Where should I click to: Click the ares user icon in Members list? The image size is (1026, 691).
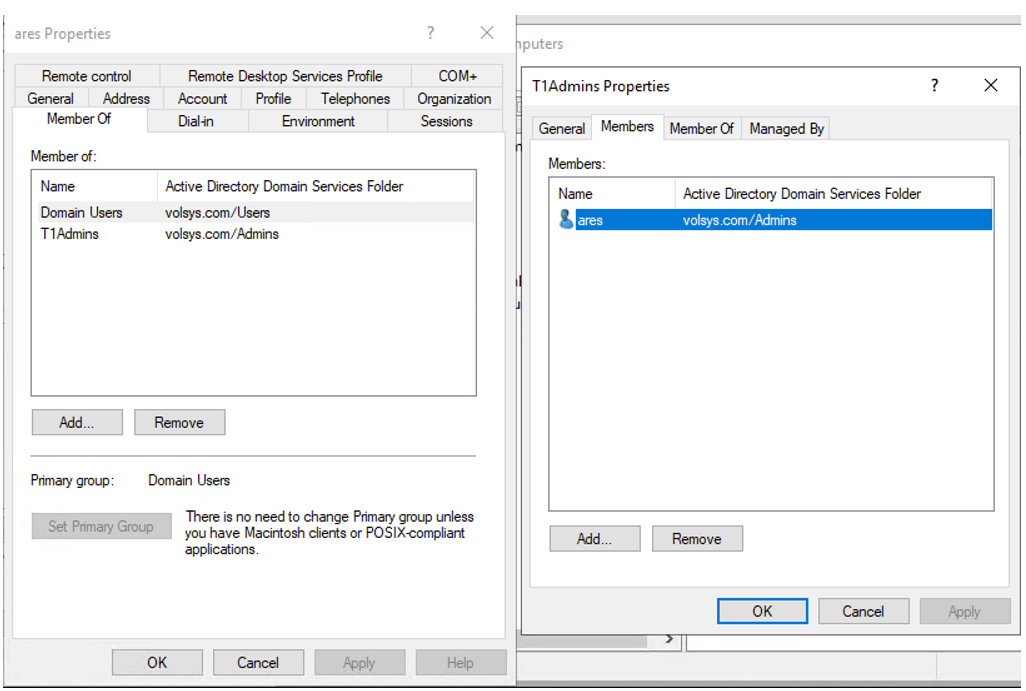click(x=565, y=220)
